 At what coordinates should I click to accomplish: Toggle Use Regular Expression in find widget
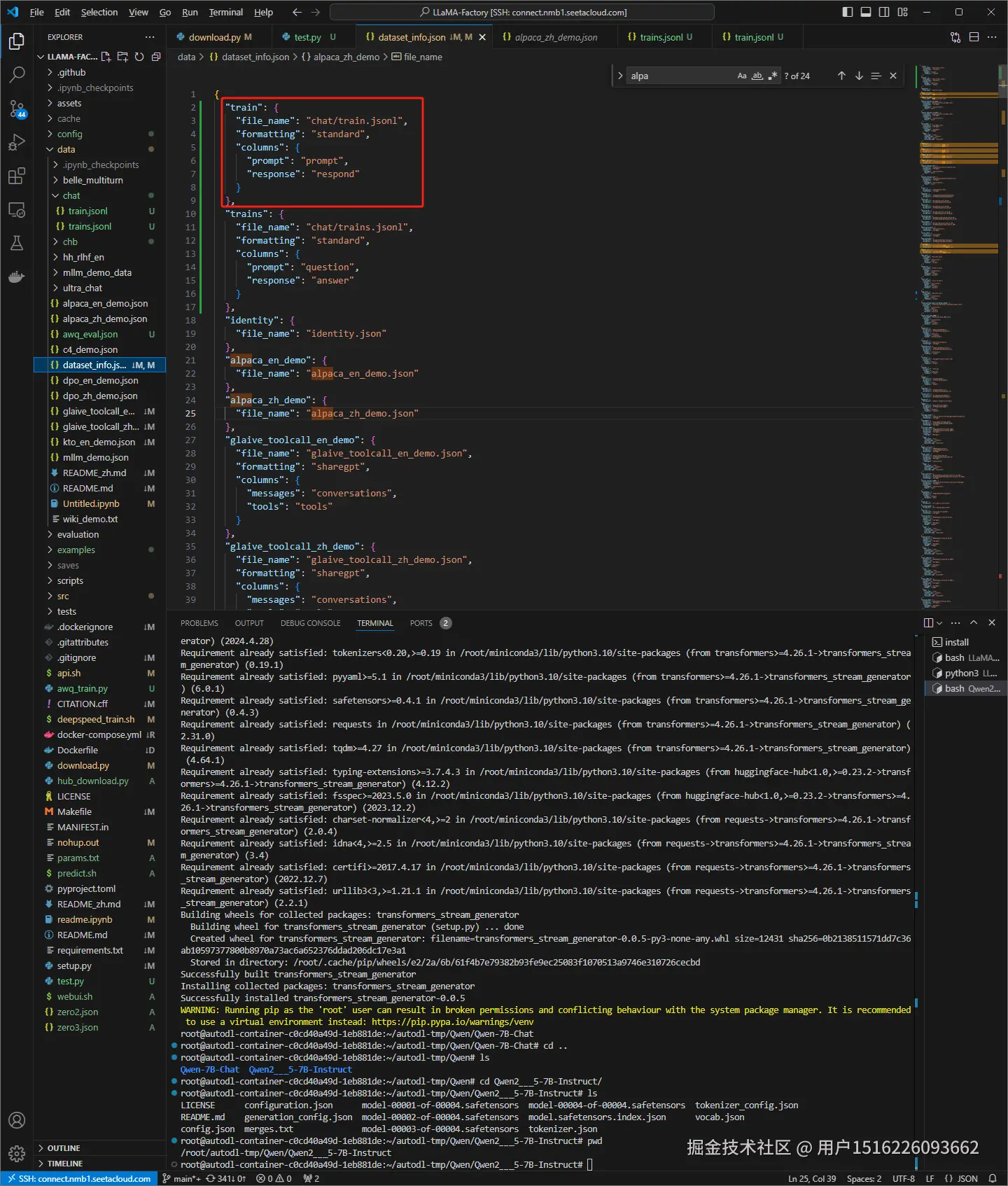pos(773,76)
